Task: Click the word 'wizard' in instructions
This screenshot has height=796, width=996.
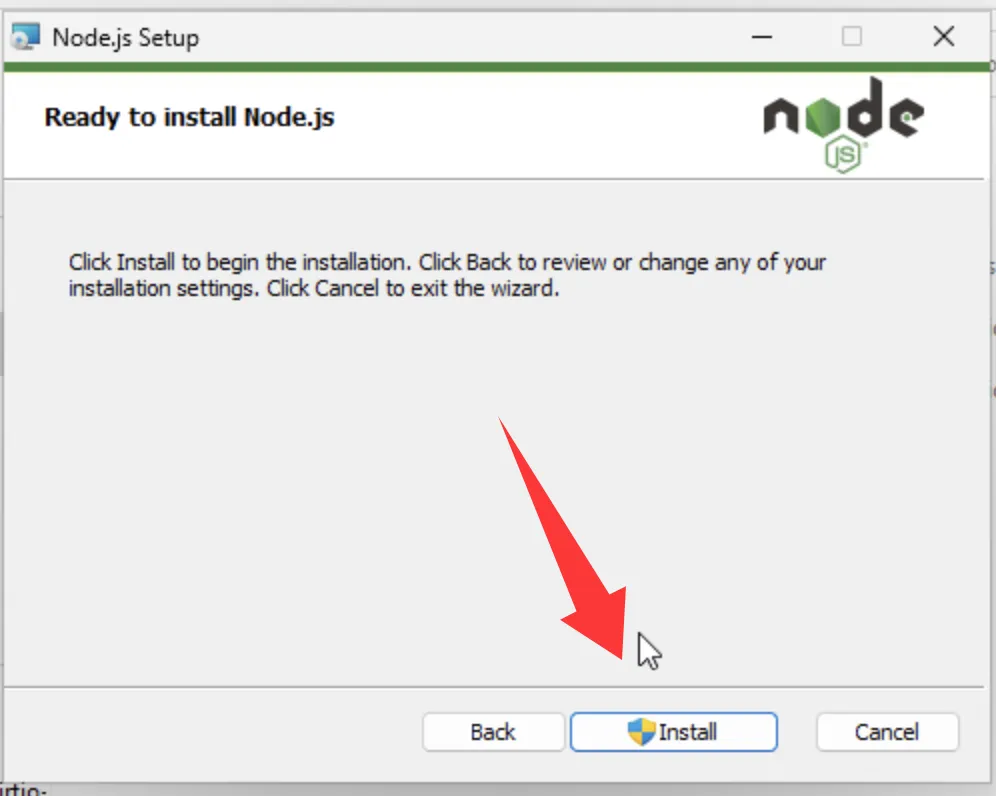Action: point(525,288)
